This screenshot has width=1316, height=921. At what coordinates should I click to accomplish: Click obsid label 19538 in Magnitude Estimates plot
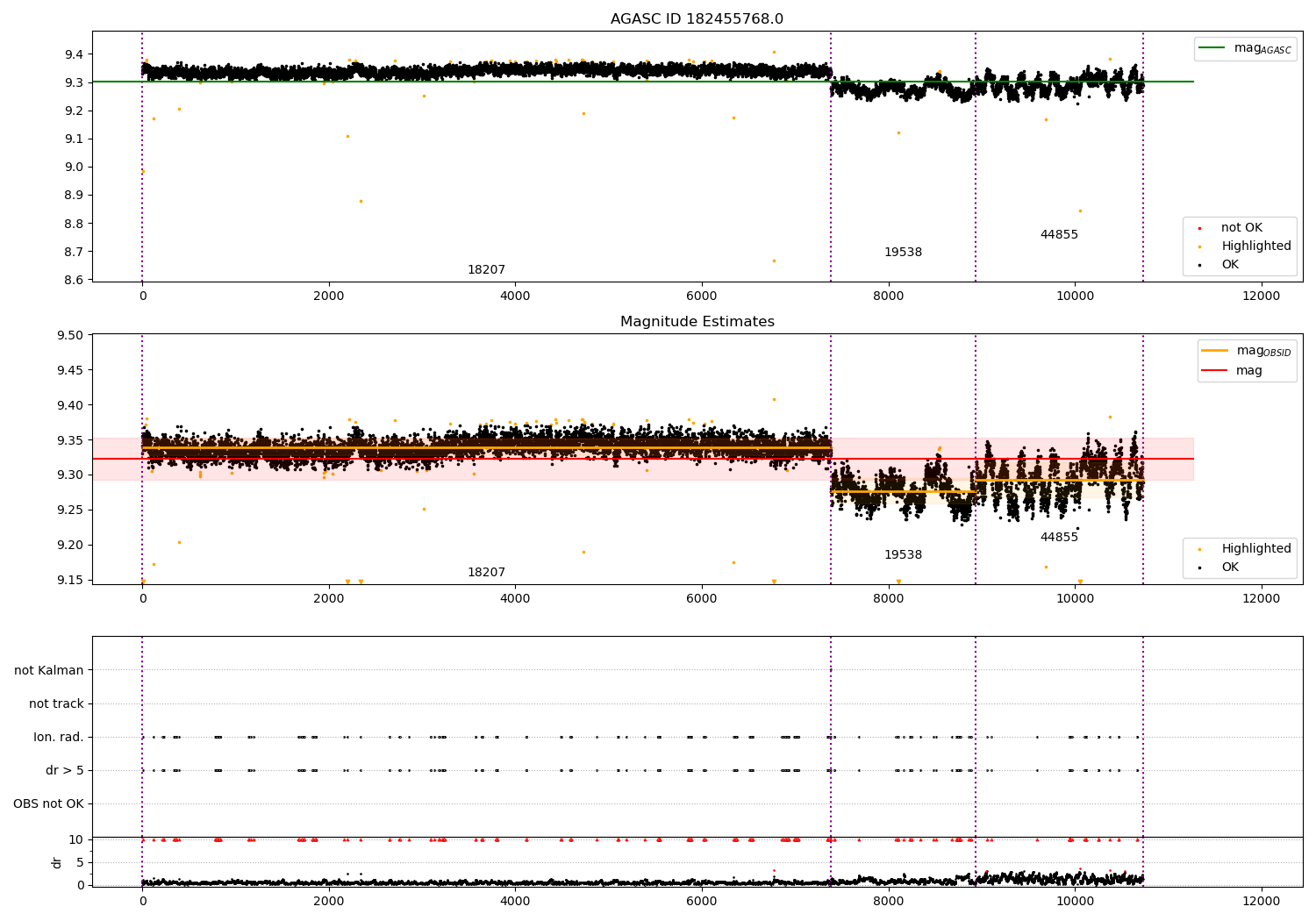click(903, 555)
